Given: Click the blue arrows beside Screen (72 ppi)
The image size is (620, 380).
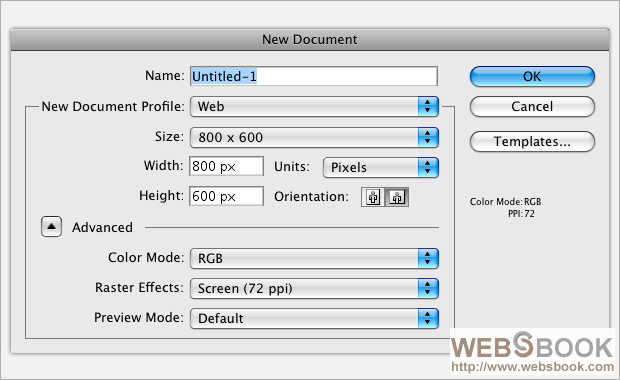Looking at the screenshot, I should click(x=428, y=288).
